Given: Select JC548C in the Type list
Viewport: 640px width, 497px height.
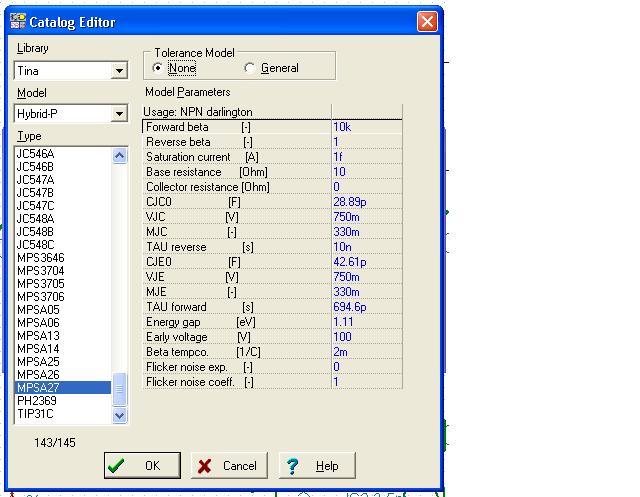Looking at the screenshot, I should coord(63,245).
